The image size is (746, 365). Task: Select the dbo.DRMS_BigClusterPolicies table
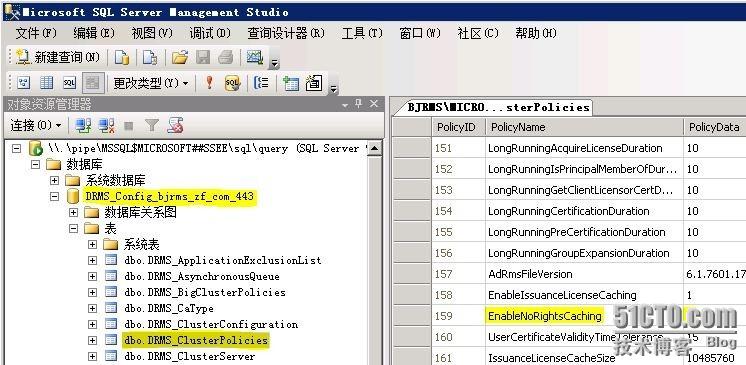tap(205, 292)
